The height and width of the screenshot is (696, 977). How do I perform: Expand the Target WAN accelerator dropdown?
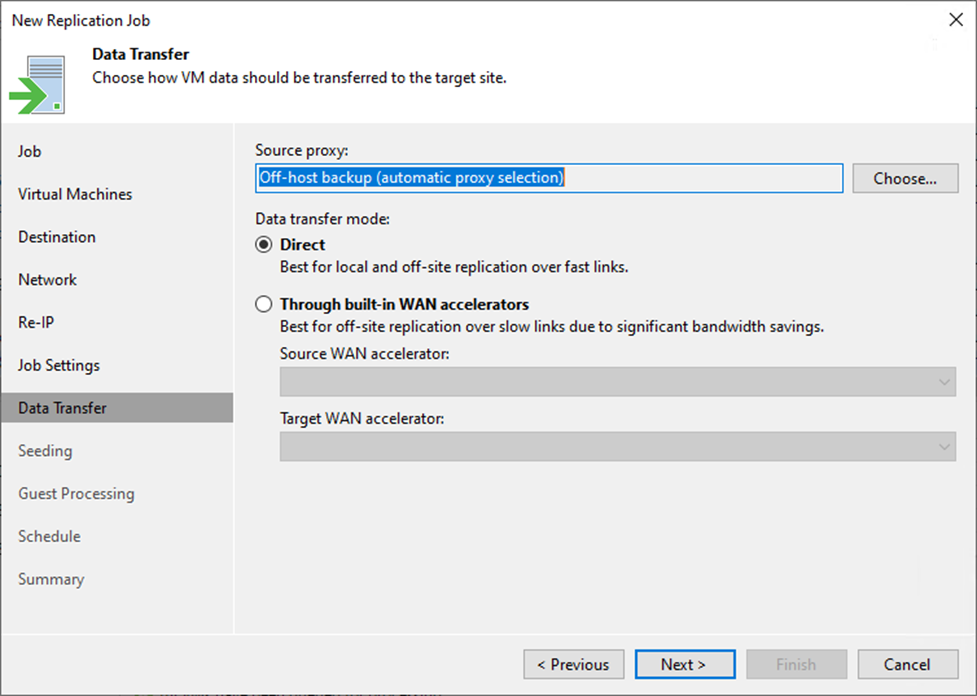click(x=617, y=447)
